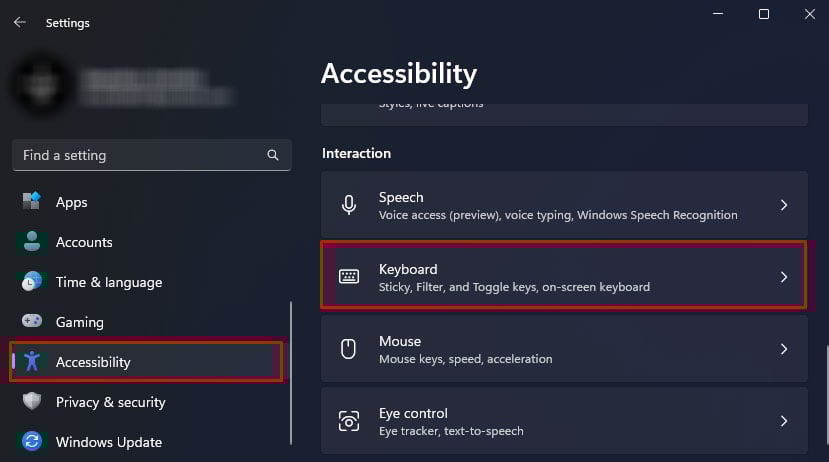829x462 pixels.
Task: Open Windows Update from sidebar
Action: [108, 442]
